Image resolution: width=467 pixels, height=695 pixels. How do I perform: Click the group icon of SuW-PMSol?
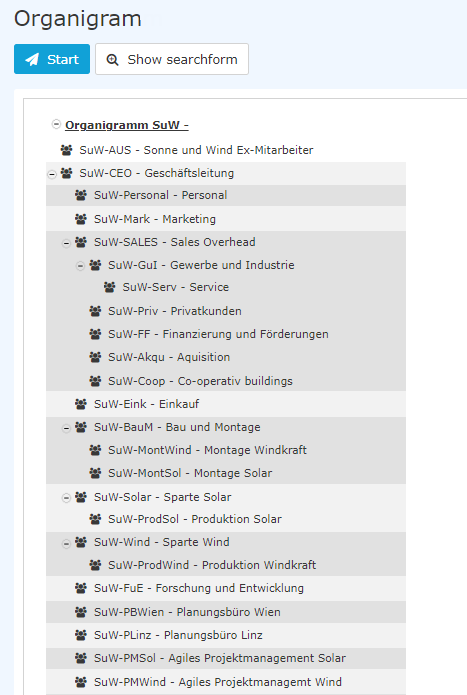point(81,658)
